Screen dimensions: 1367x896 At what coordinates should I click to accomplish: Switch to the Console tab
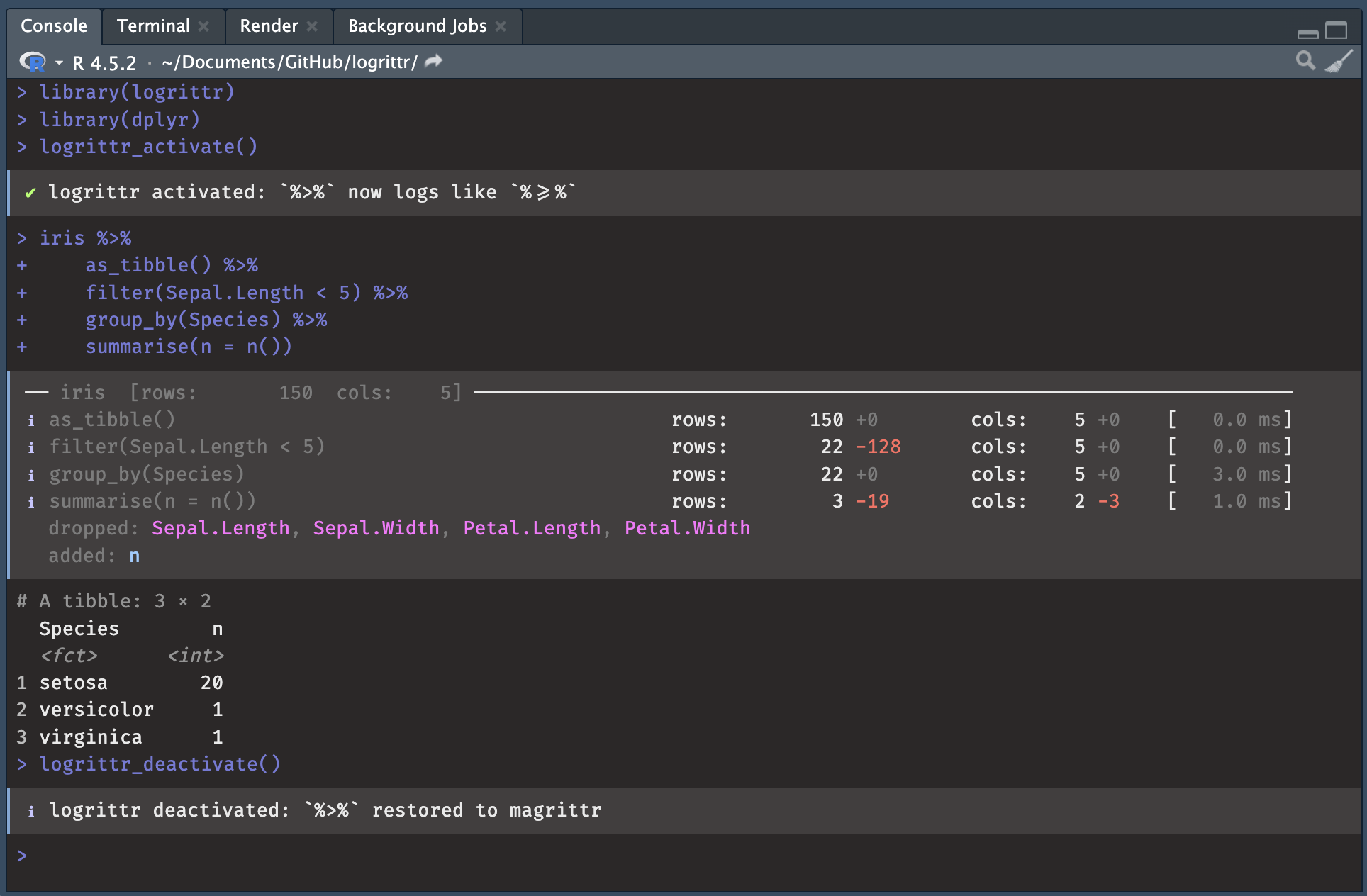[54, 26]
